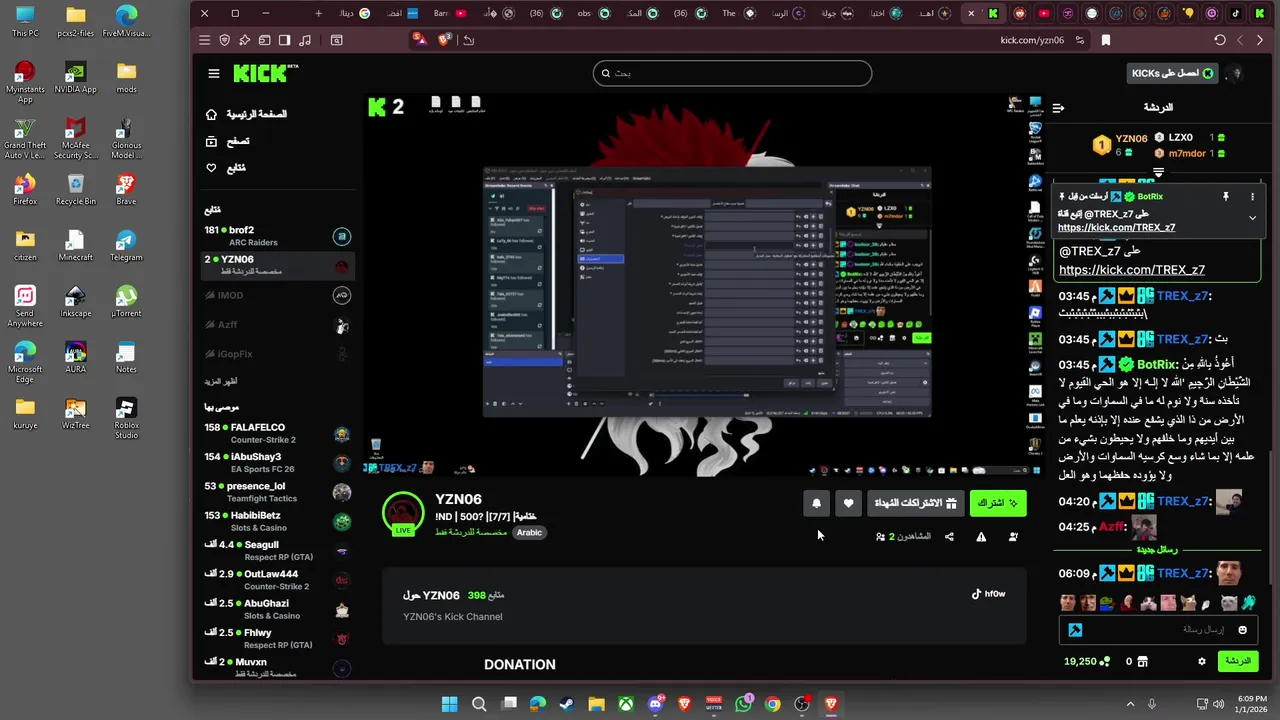Viewport: 1280px width, 720px height.
Task: Open Windows Start menu
Action: pyautogui.click(x=449, y=704)
